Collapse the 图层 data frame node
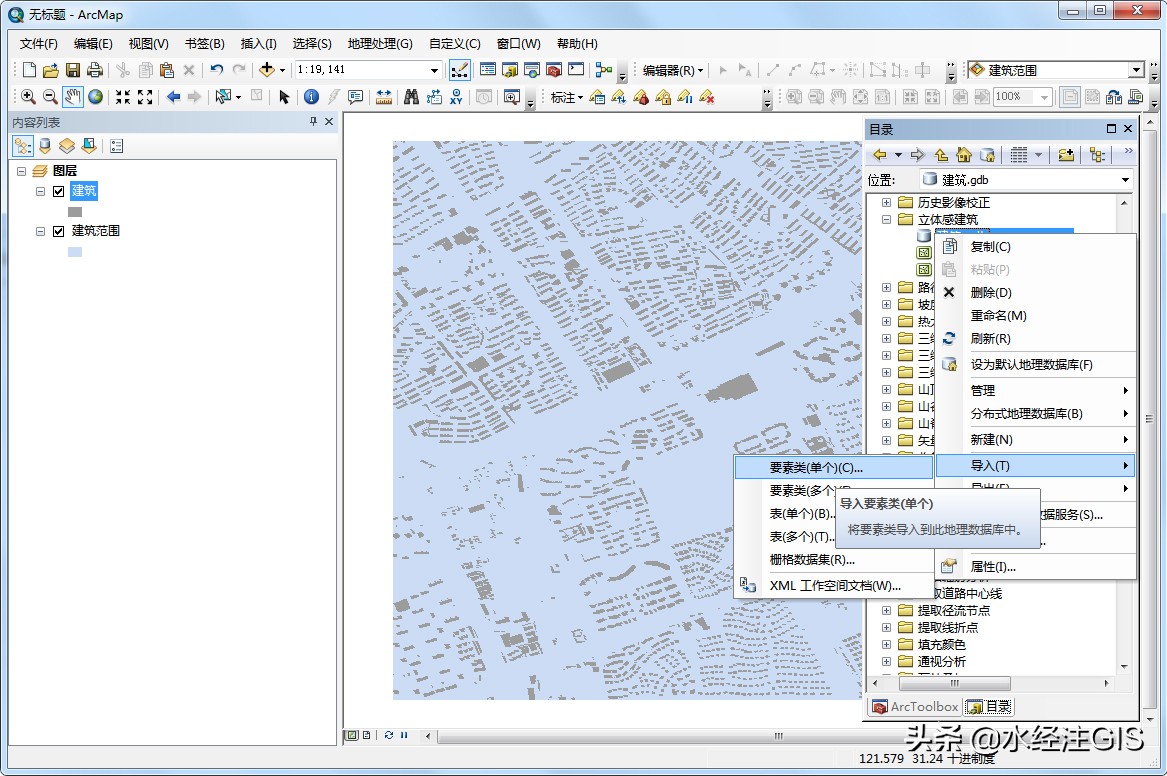 point(22,171)
